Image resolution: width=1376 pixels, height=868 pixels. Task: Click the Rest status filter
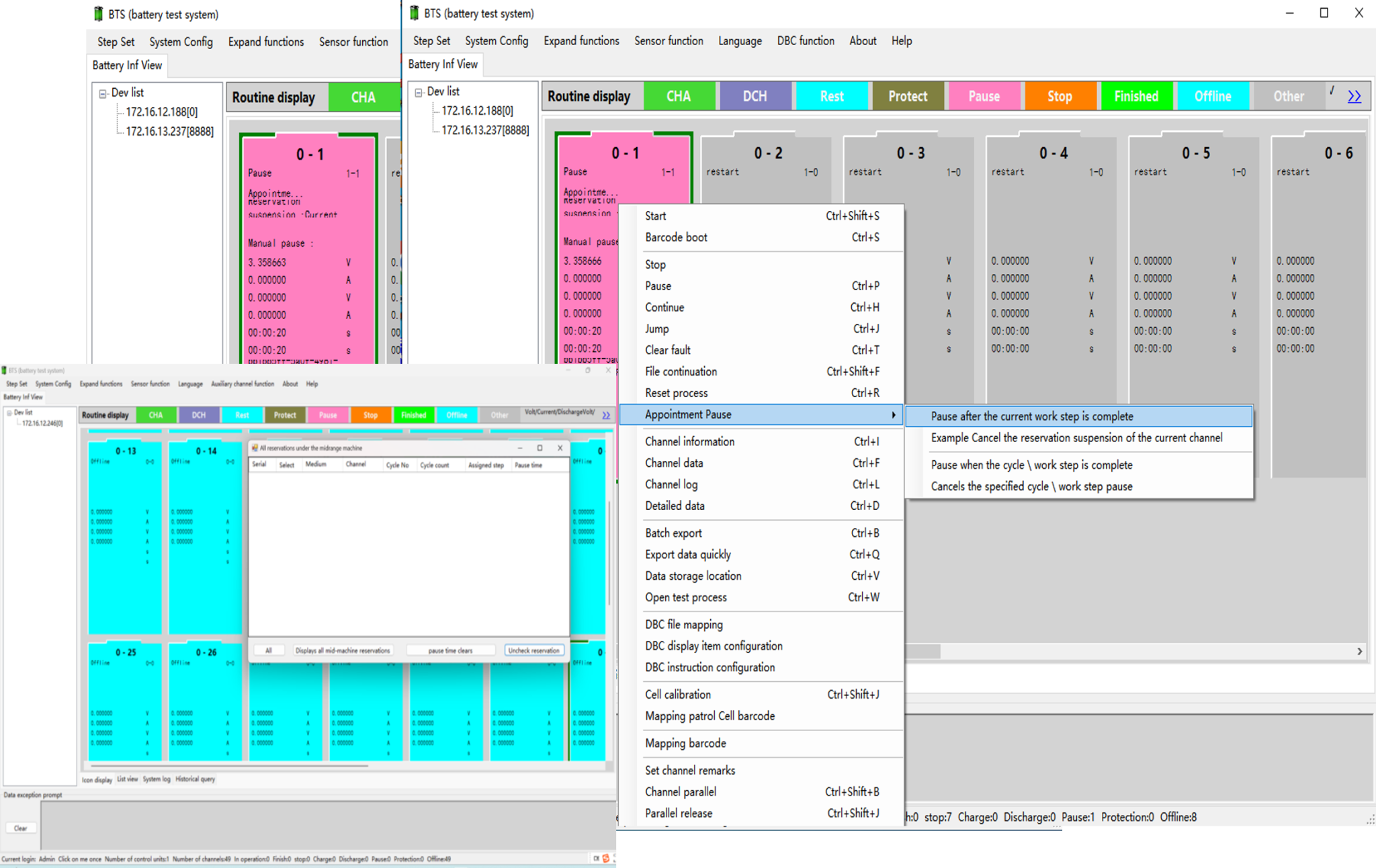832,96
